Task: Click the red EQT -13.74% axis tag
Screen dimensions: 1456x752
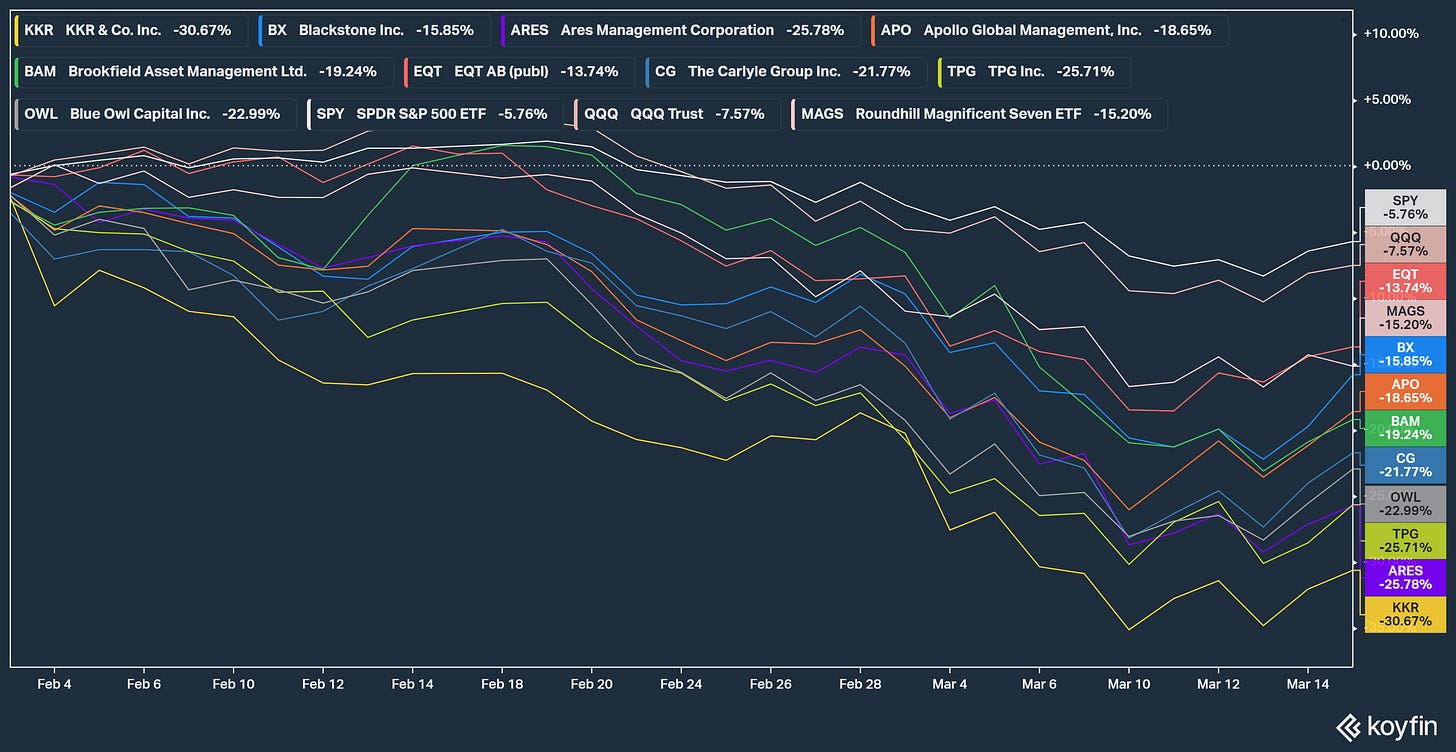Action: pyautogui.click(x=1405, y=280)
